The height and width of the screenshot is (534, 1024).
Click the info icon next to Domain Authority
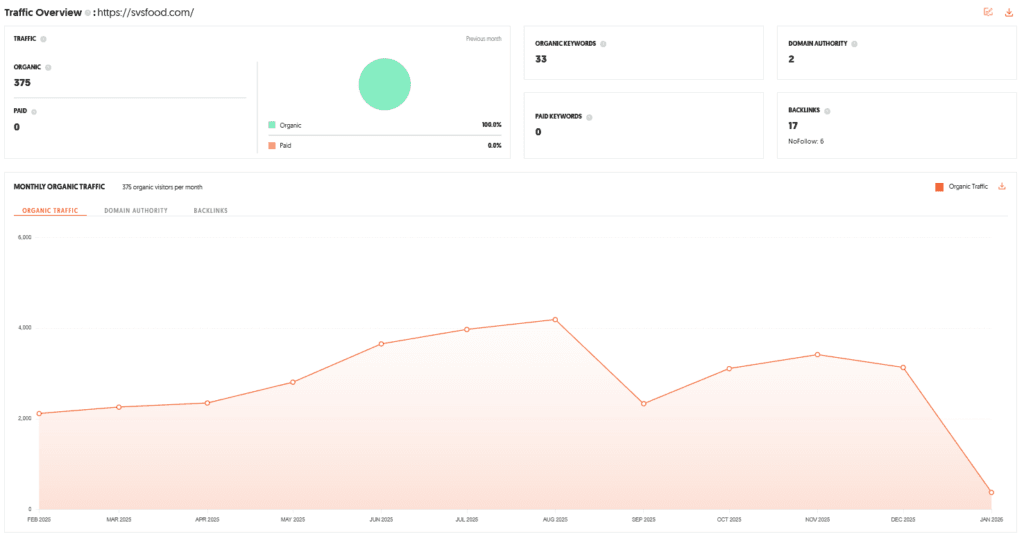coord(854,44)
